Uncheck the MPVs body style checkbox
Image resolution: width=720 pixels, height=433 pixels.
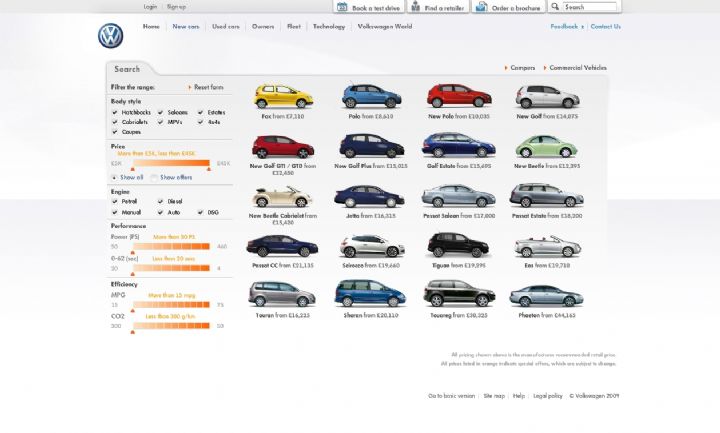160,122
